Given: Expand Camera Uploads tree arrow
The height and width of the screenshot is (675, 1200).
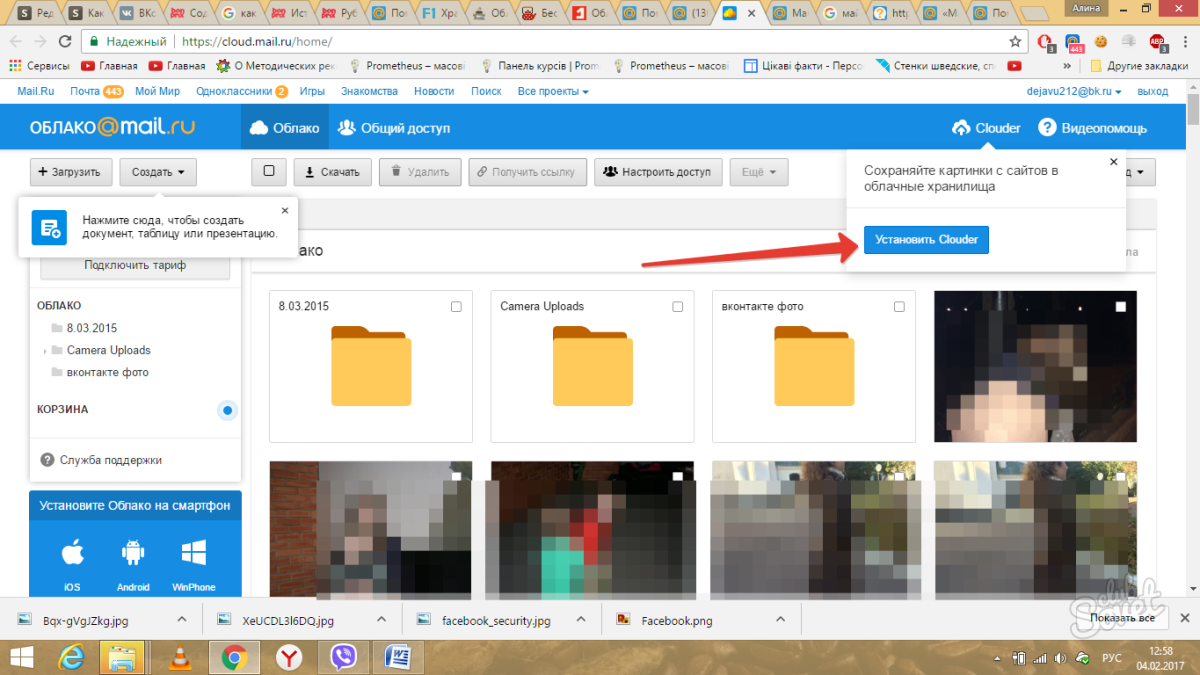Looking at the screenshot, I should [x=45, y=351].
